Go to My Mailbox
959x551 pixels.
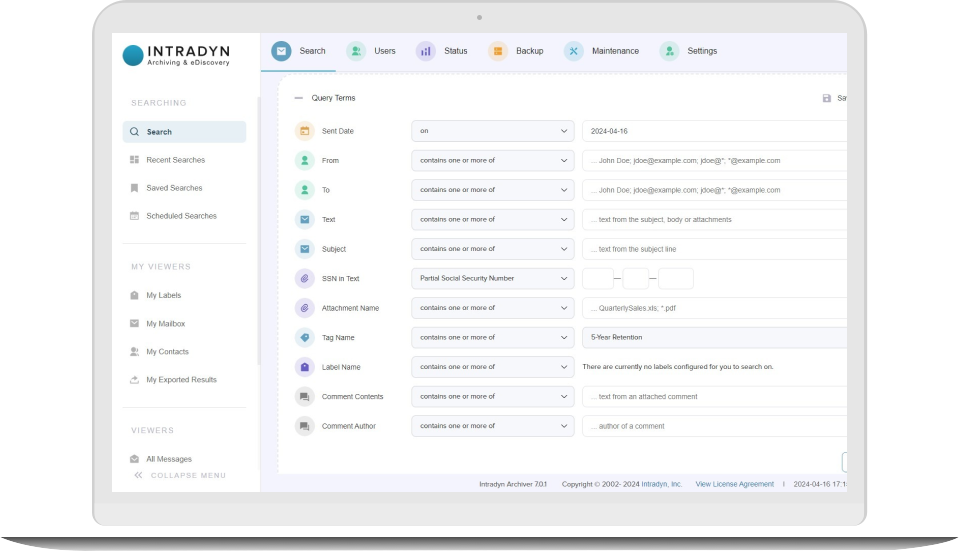158,324
